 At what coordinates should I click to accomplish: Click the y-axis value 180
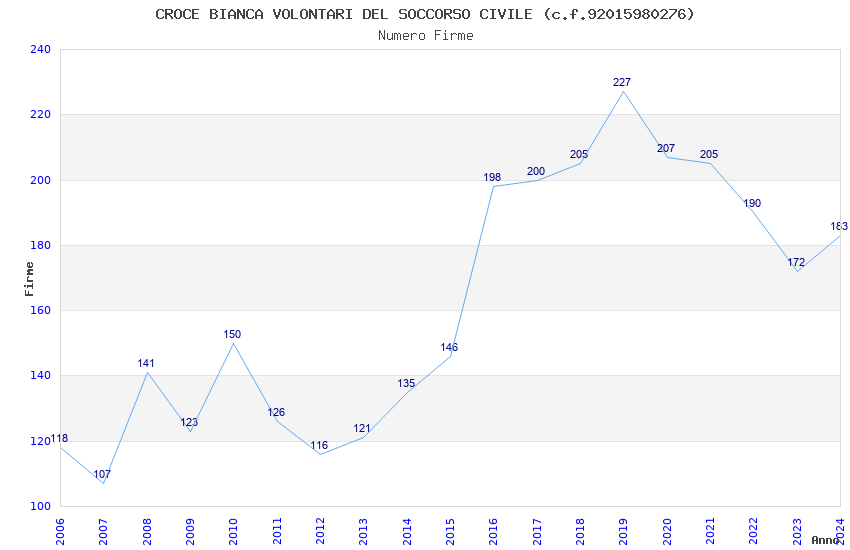40,245
